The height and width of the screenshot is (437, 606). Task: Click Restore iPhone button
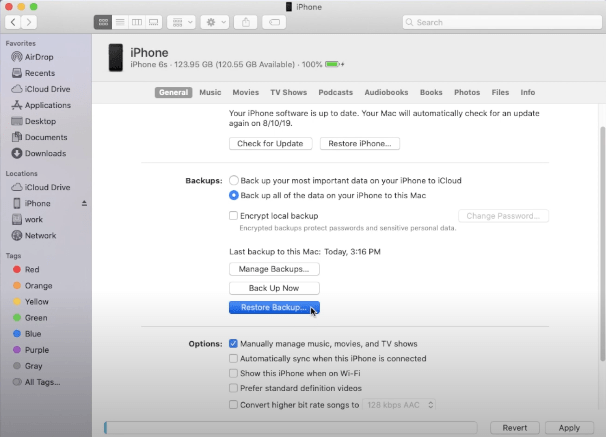(x=359, y=143)
